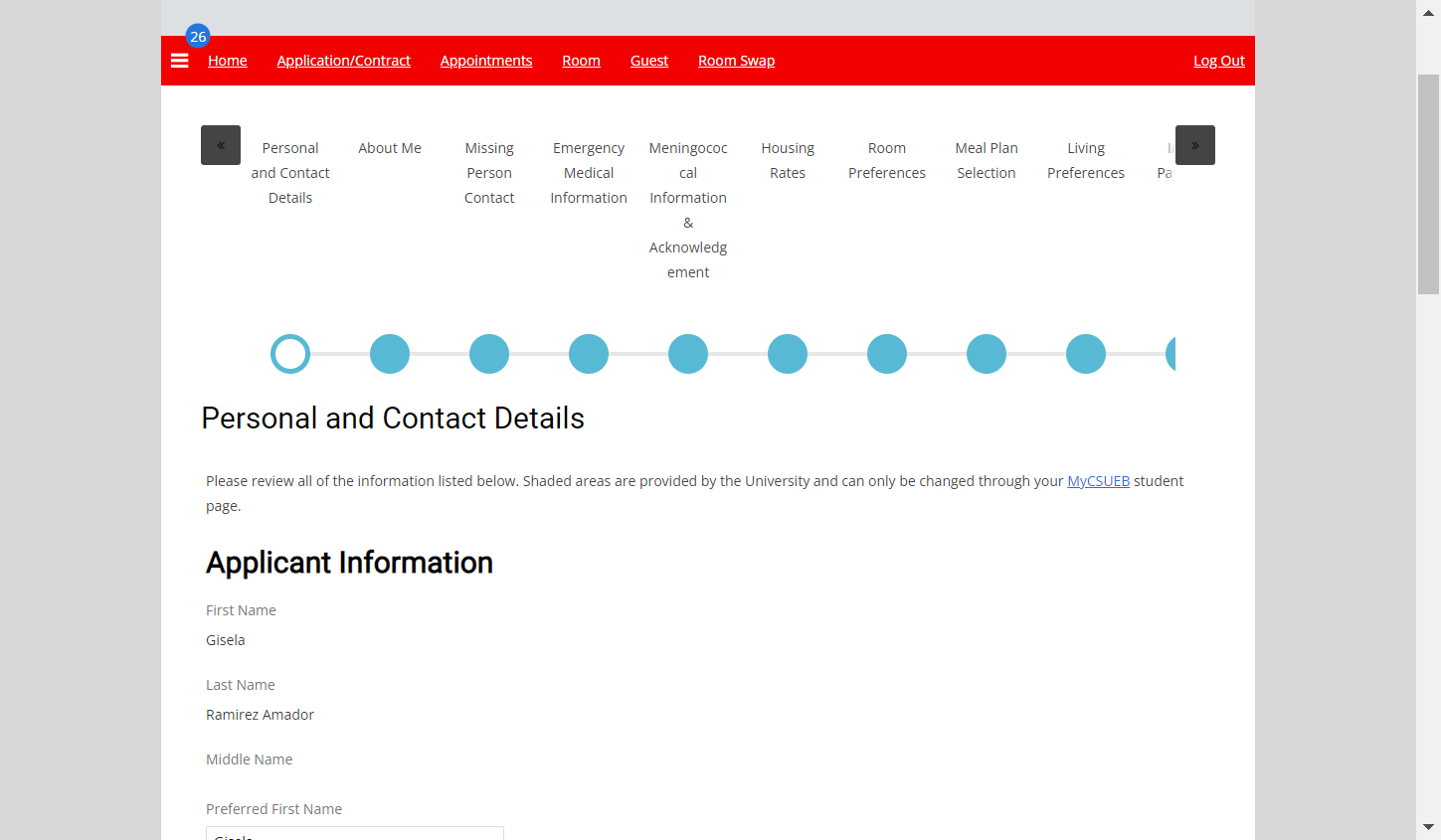Image resolution: width=1441 pixels, height=840 pixels.
Task: Click the Personal and Contact Details page heading
Action: coord(393,419)
